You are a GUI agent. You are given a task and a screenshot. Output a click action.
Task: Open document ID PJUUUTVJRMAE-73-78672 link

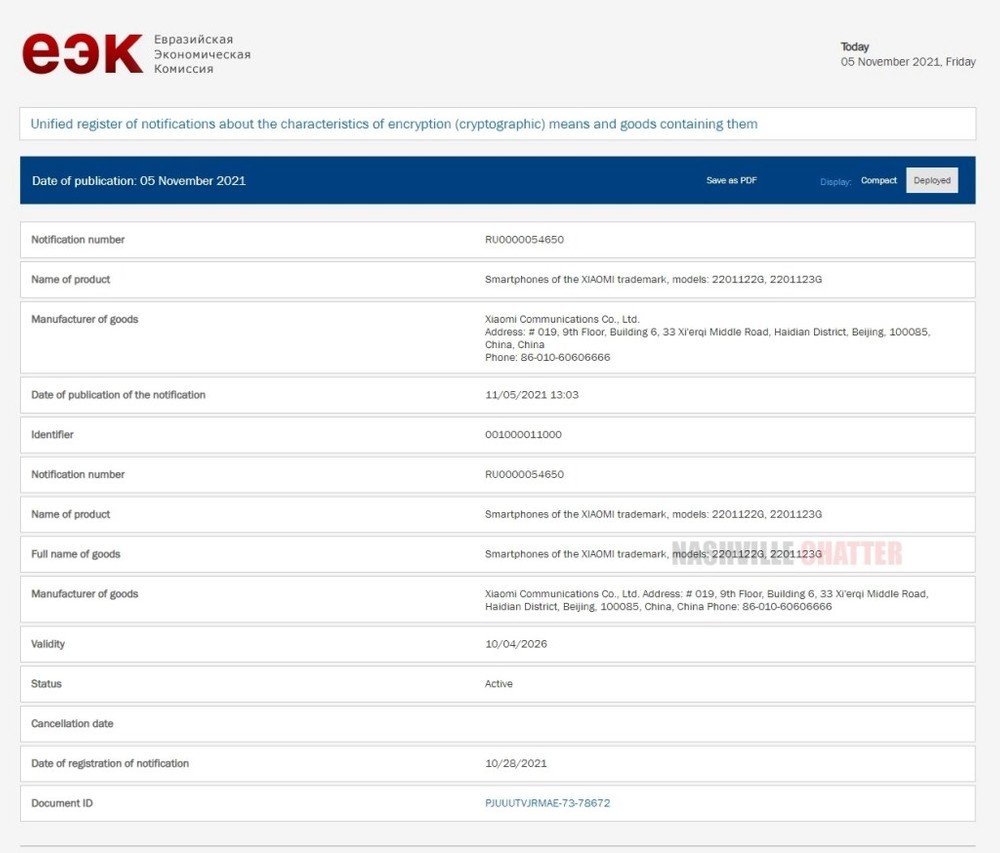point(547,803)
